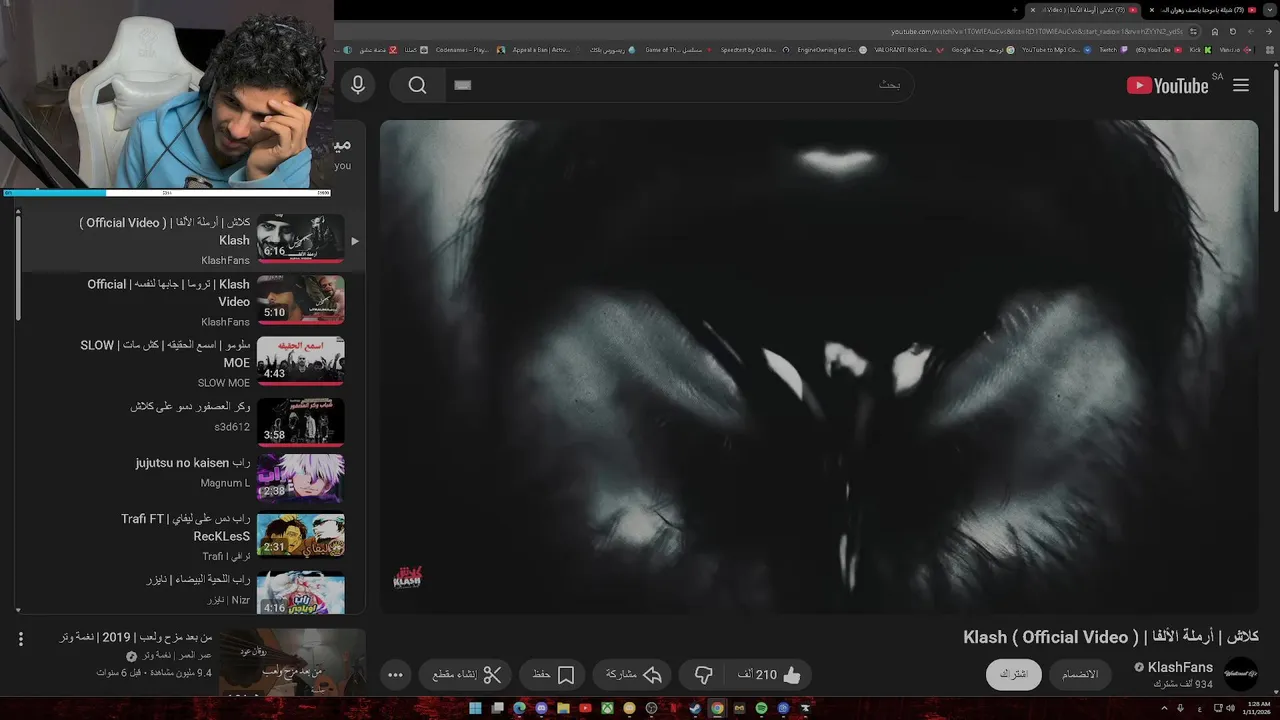Click the stream progress bar under webcam
1280x720 pixels.
pos(166,193)
